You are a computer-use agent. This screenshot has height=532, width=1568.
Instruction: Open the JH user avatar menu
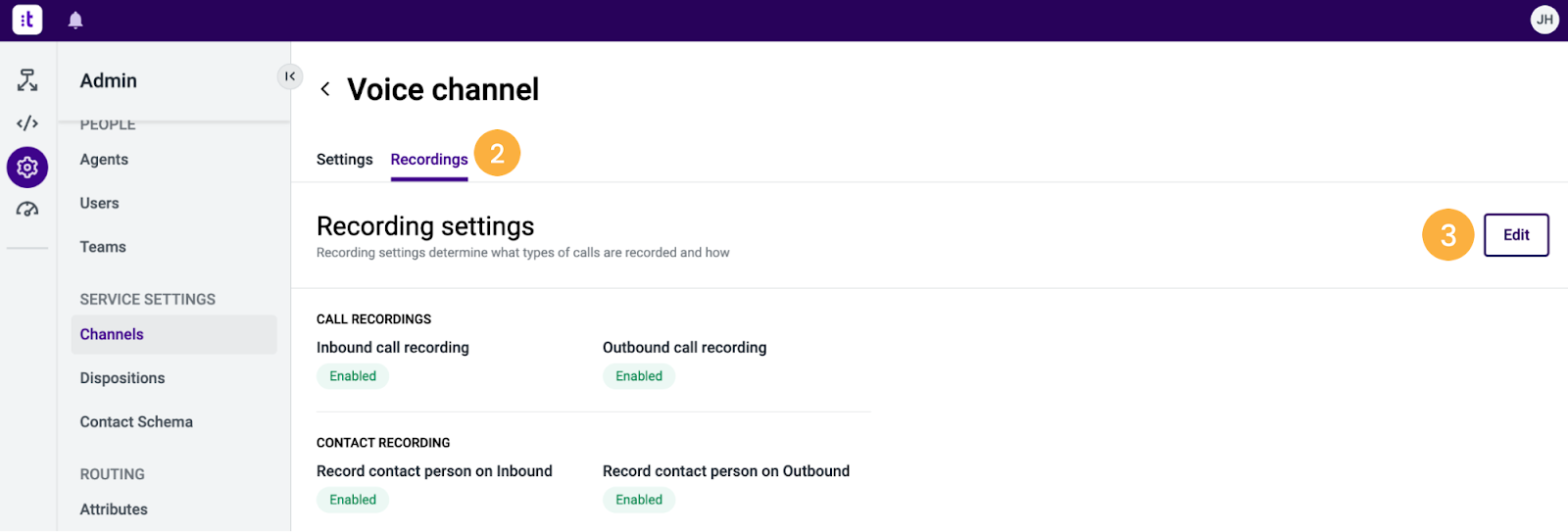coord(1544,20)
